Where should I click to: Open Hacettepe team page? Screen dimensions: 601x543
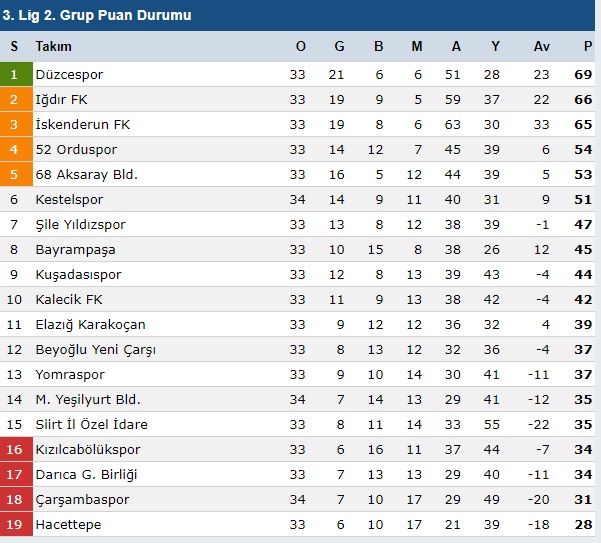tap(68, 525)
